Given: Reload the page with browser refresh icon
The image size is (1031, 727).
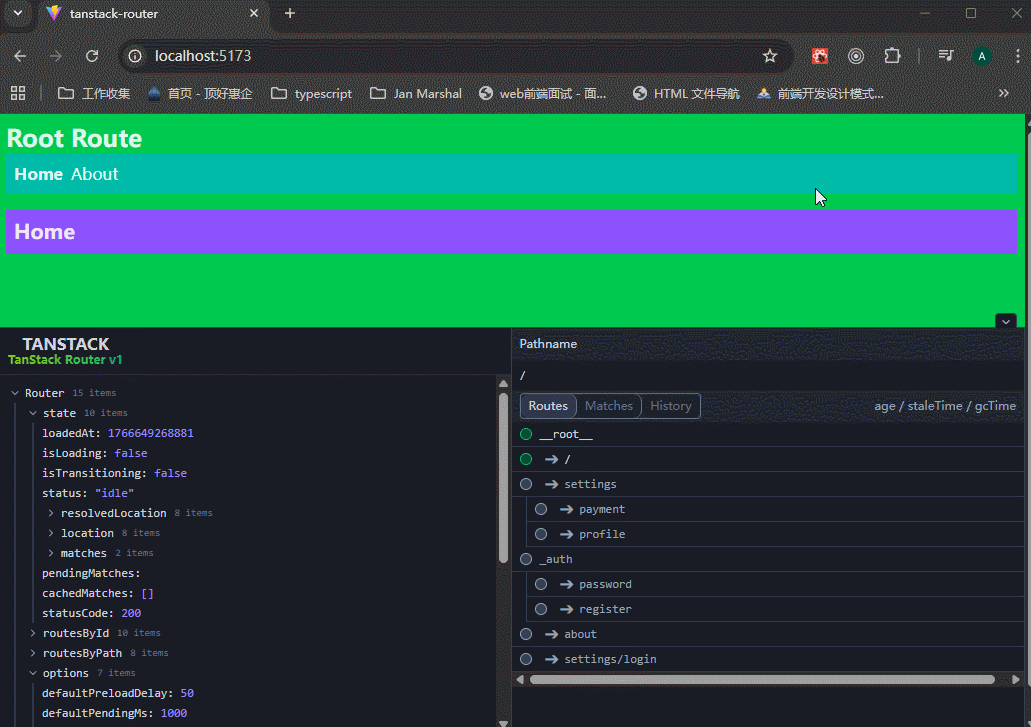Looking at the screenshot, I should [92, 56].
